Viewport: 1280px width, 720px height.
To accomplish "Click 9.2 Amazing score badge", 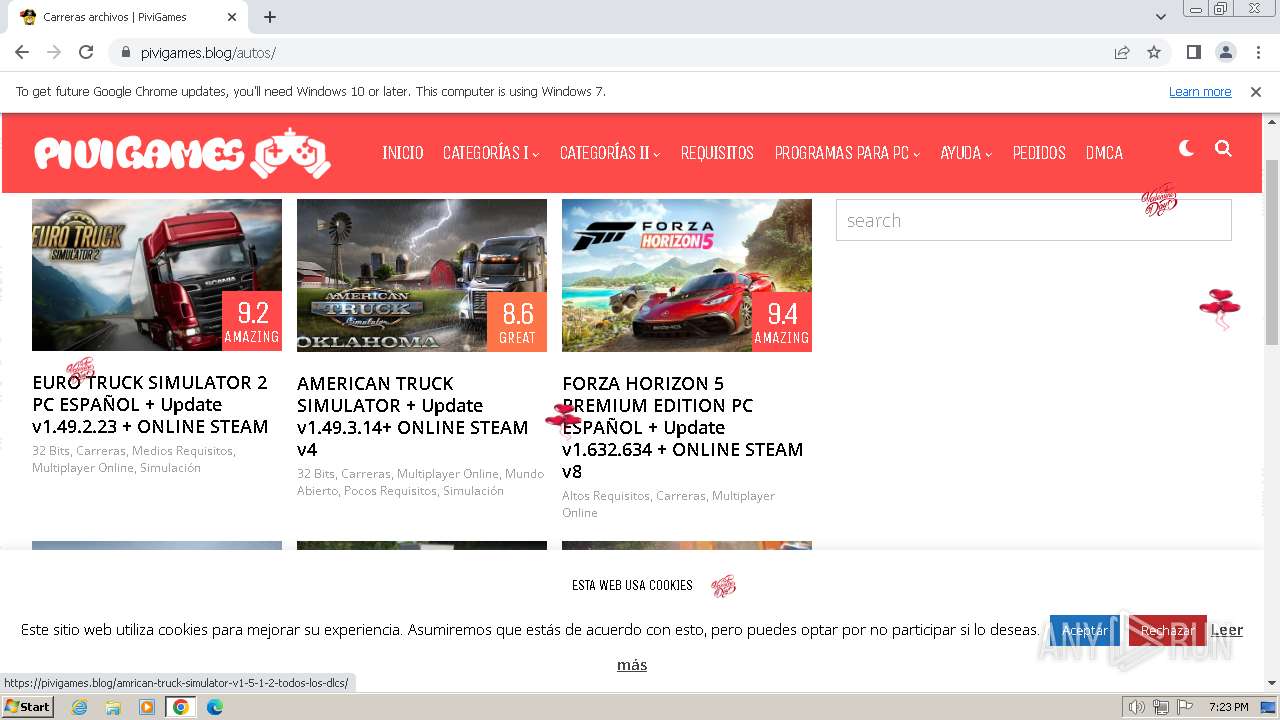I will (x=252, y=321).
